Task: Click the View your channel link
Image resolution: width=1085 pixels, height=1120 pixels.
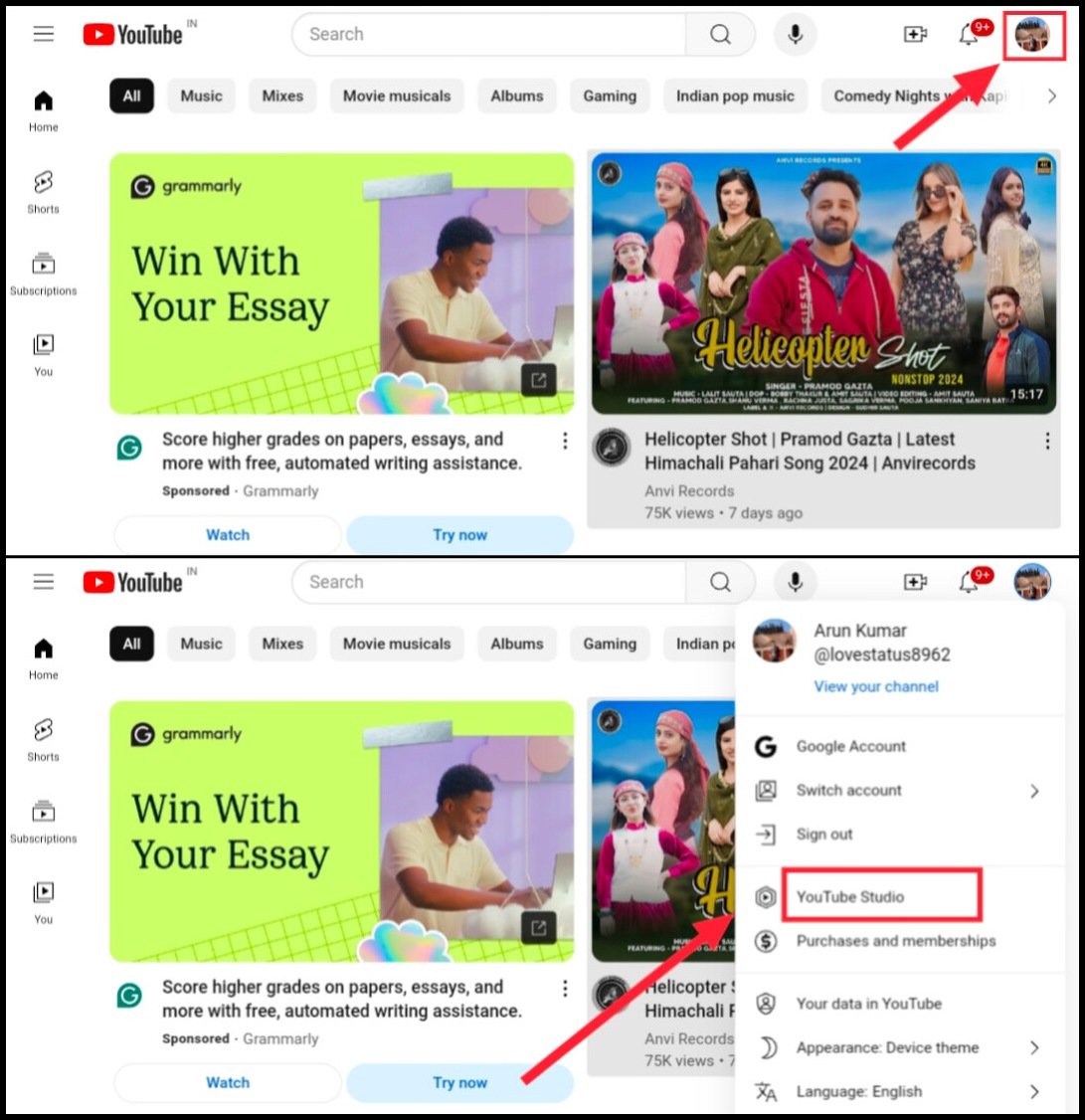Action: click(x=876, y=686)
